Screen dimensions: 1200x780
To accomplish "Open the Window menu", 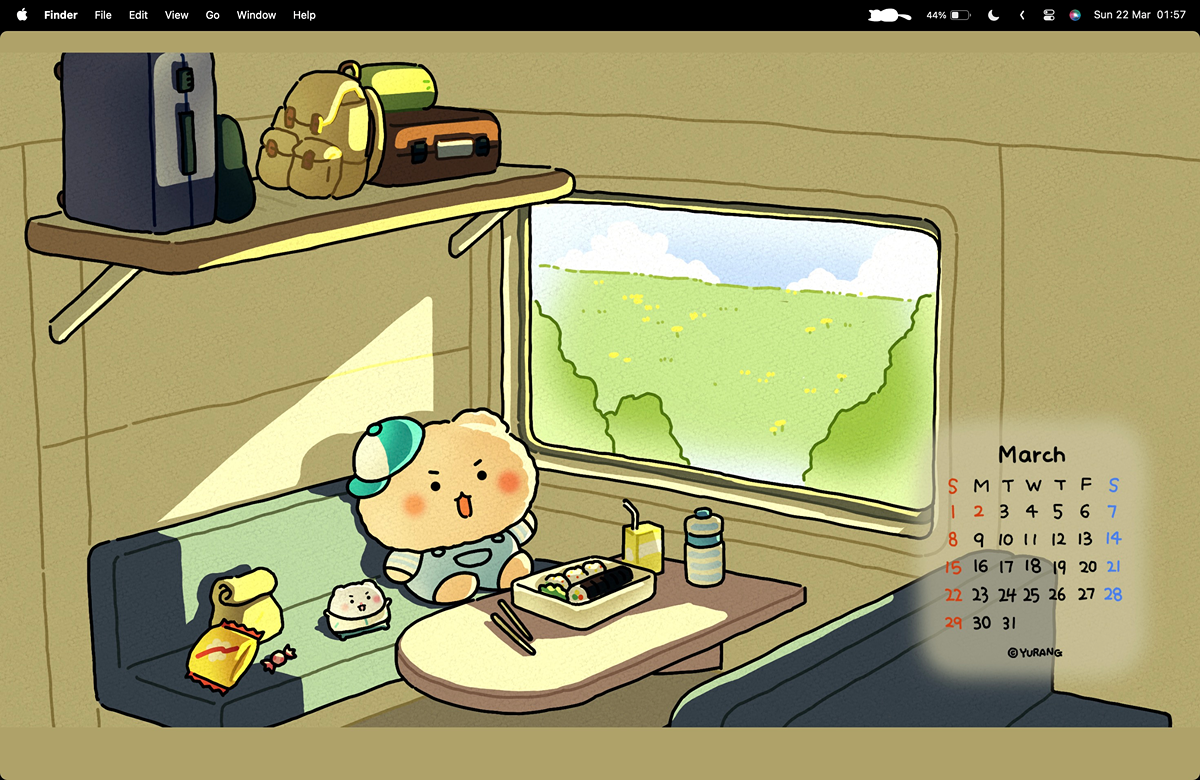I will pyautogui.click(x=256, y=15).
